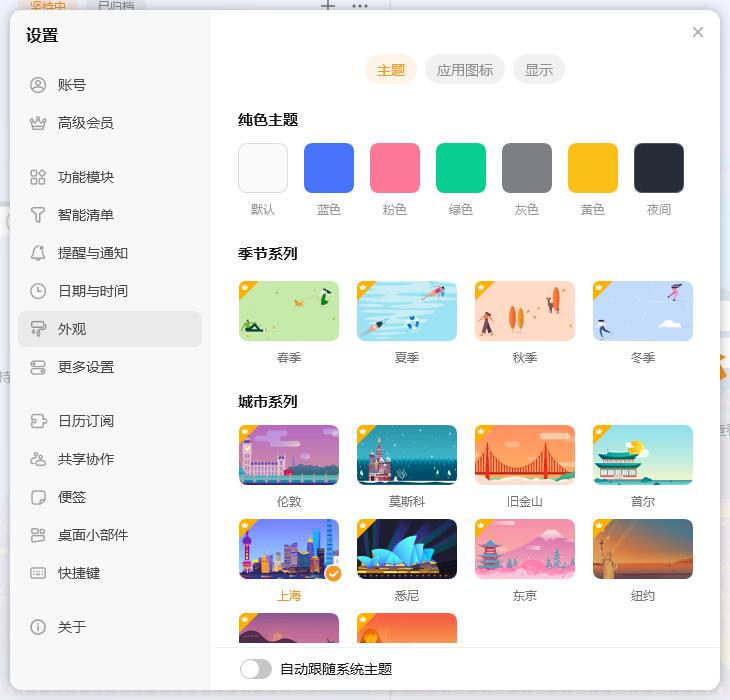Select the 东京 city theme
Viewport: 730px width, 700px height.
pos(525,549)
